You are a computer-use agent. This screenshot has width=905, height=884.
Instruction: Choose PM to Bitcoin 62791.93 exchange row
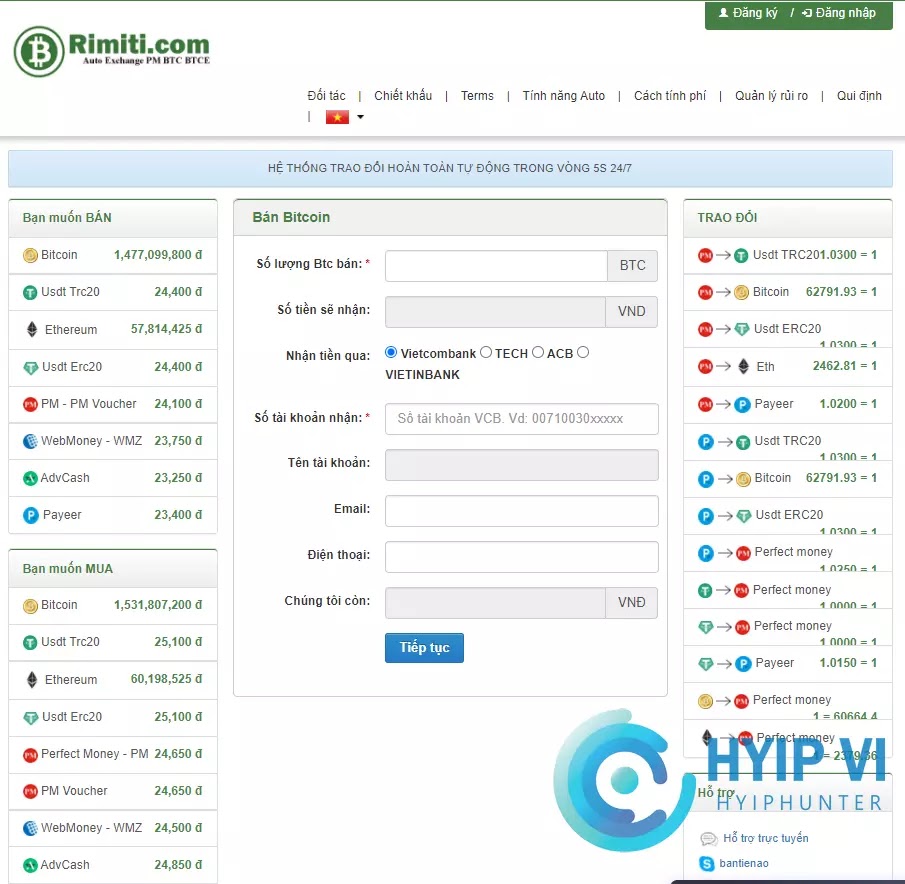coord(788,292)
